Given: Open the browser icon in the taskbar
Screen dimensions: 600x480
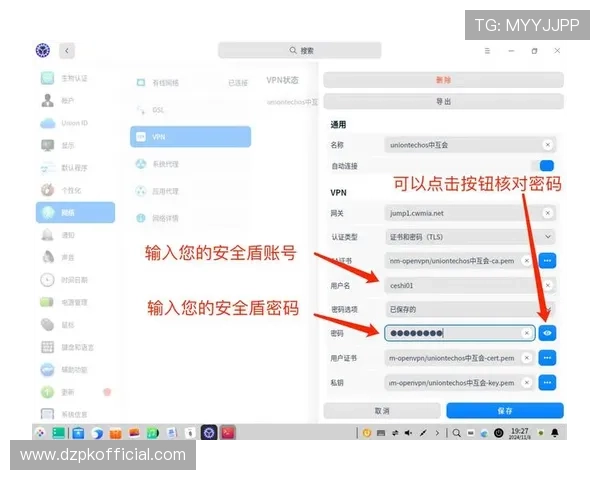Looking at the screenshot, I should click(x=97, y=433).
